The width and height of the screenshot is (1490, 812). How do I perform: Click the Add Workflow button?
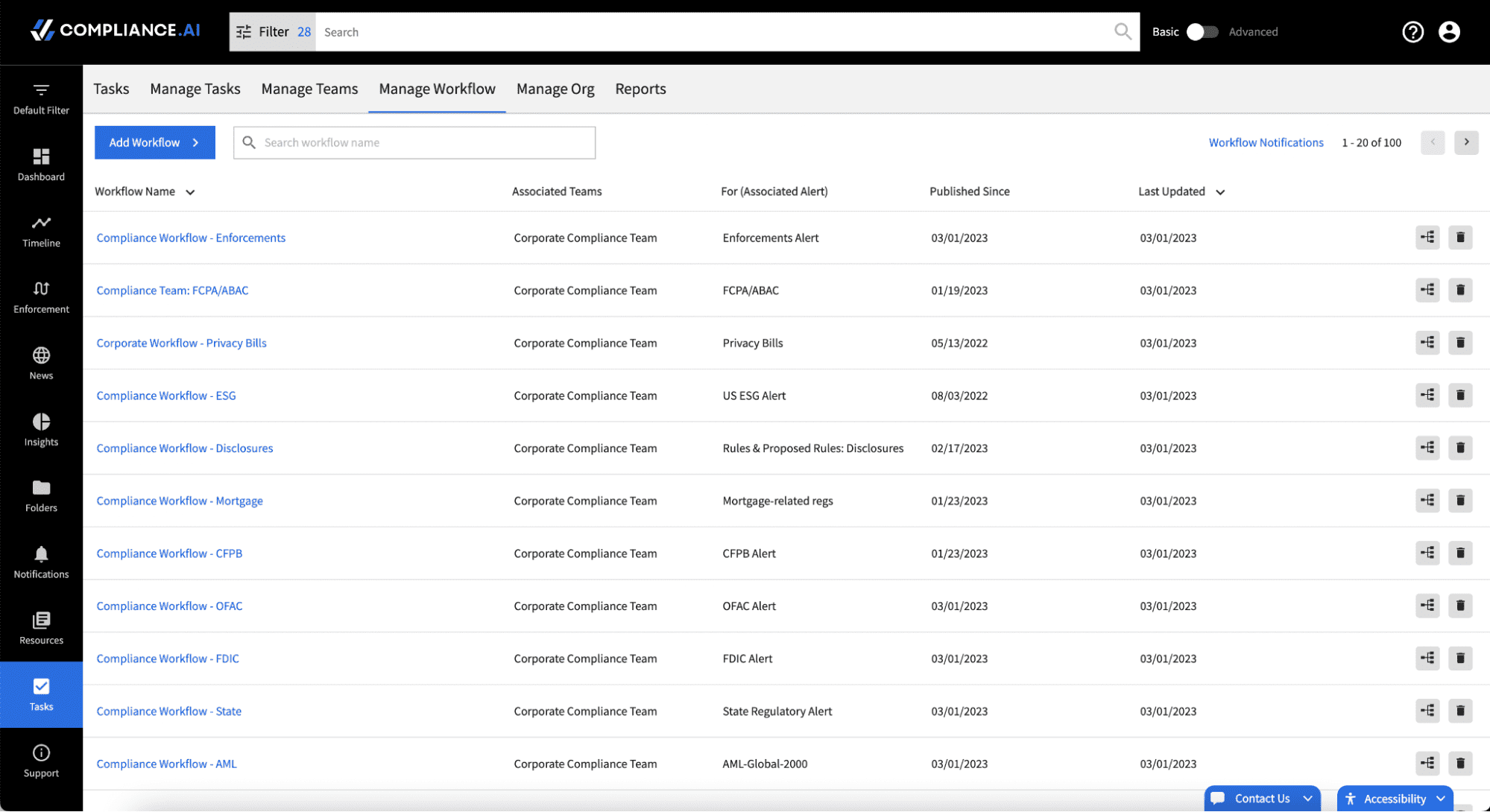[155, 142]
